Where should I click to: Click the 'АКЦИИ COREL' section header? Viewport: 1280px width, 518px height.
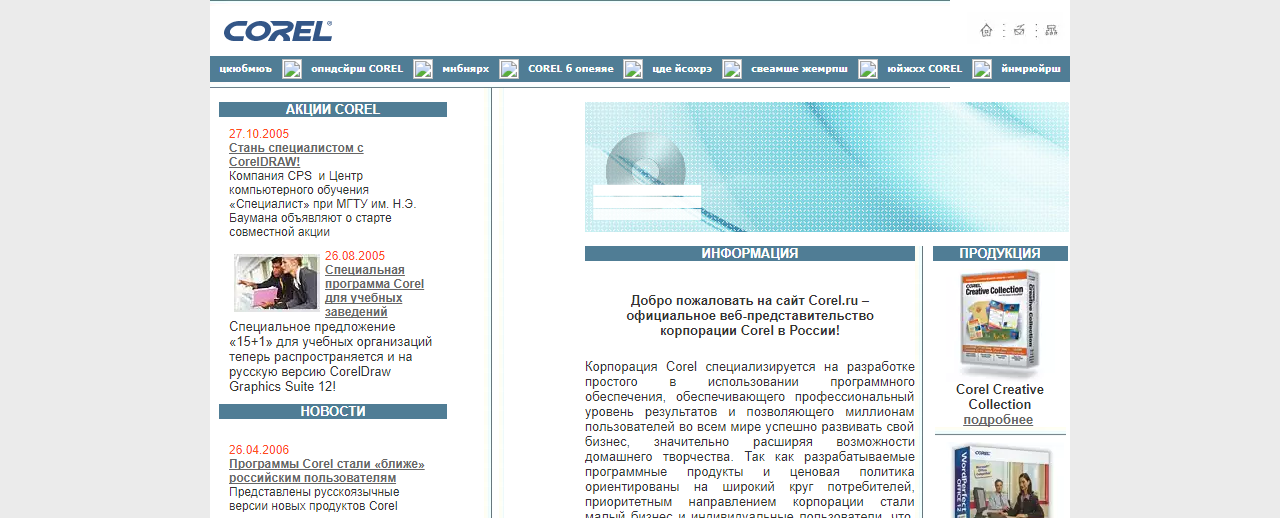333,110
